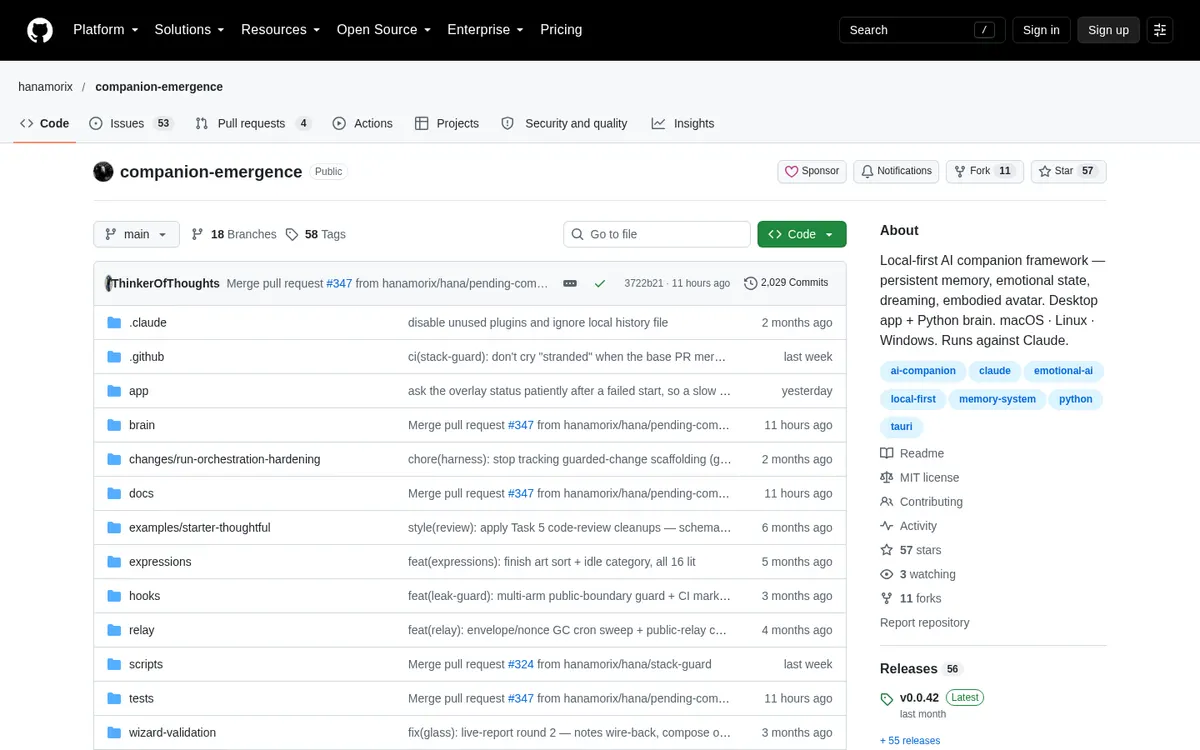Open pull request #324 link in scripts row

[x=521, y=664]
